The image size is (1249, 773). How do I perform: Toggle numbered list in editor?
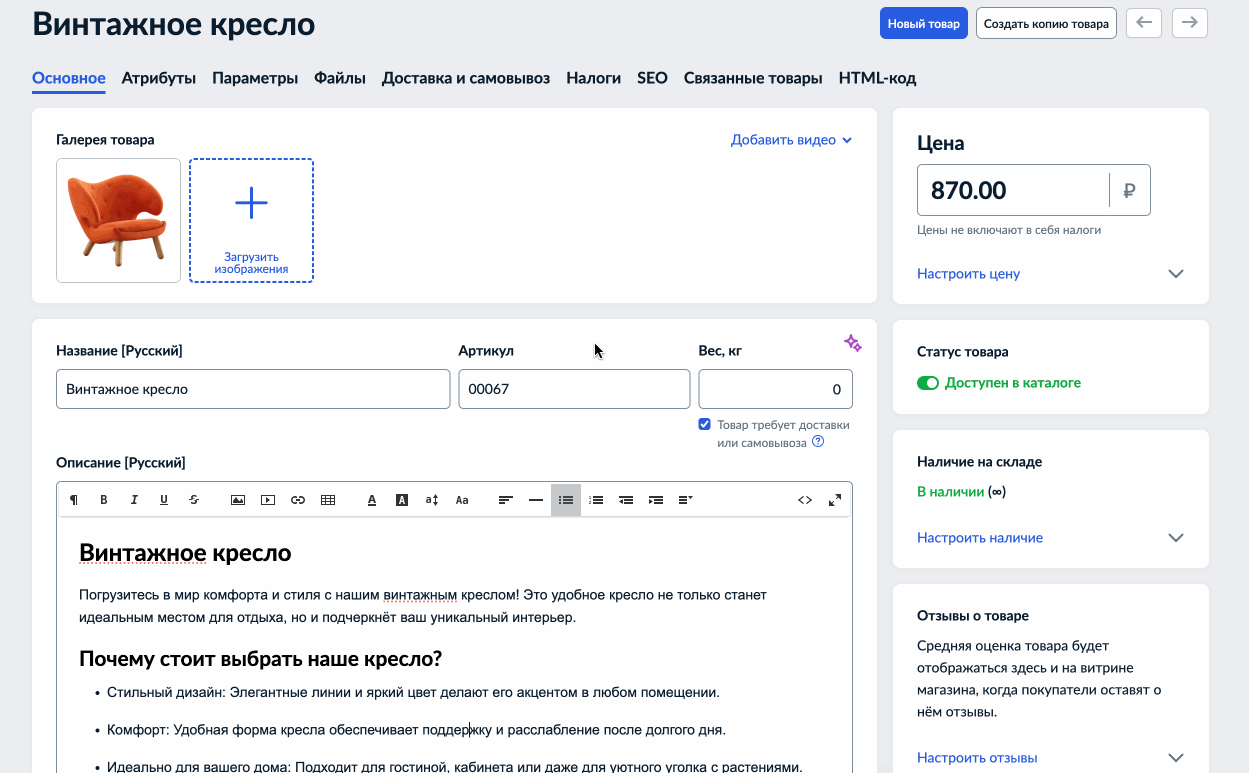[x=596, y=500]
